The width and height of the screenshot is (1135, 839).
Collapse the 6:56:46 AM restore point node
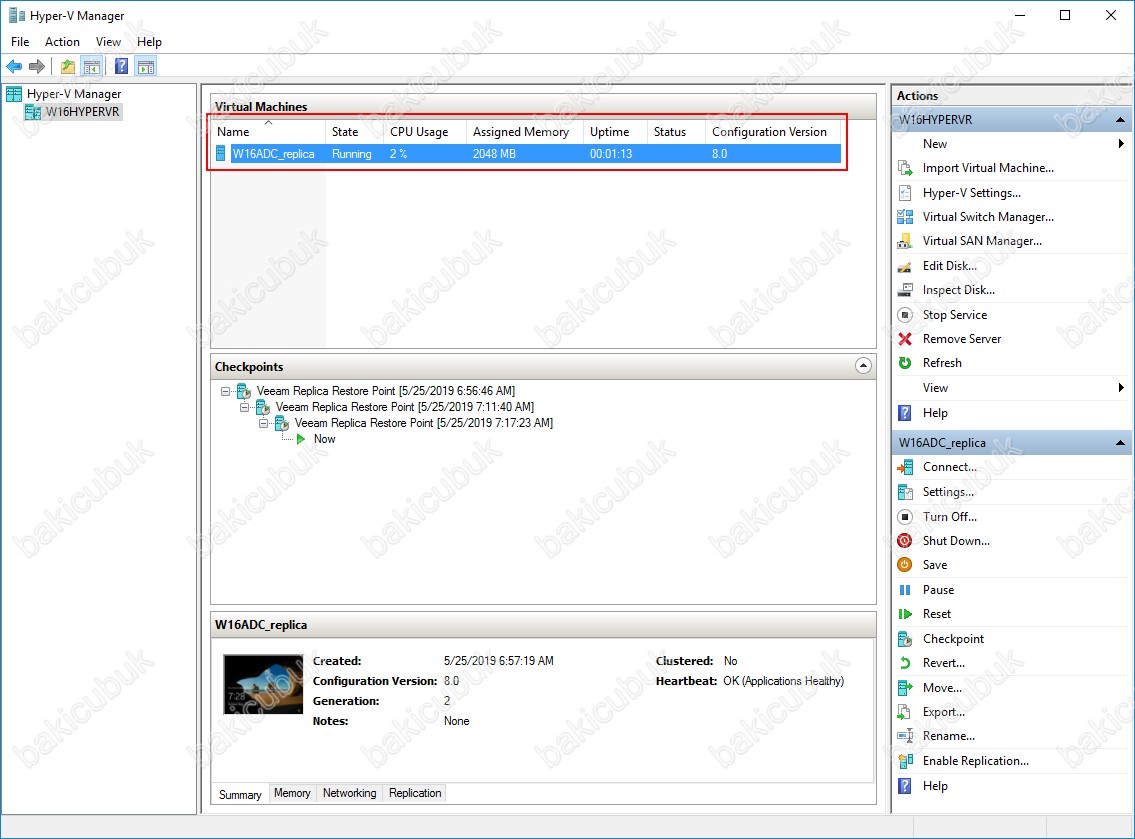click(x=225, y=391)
